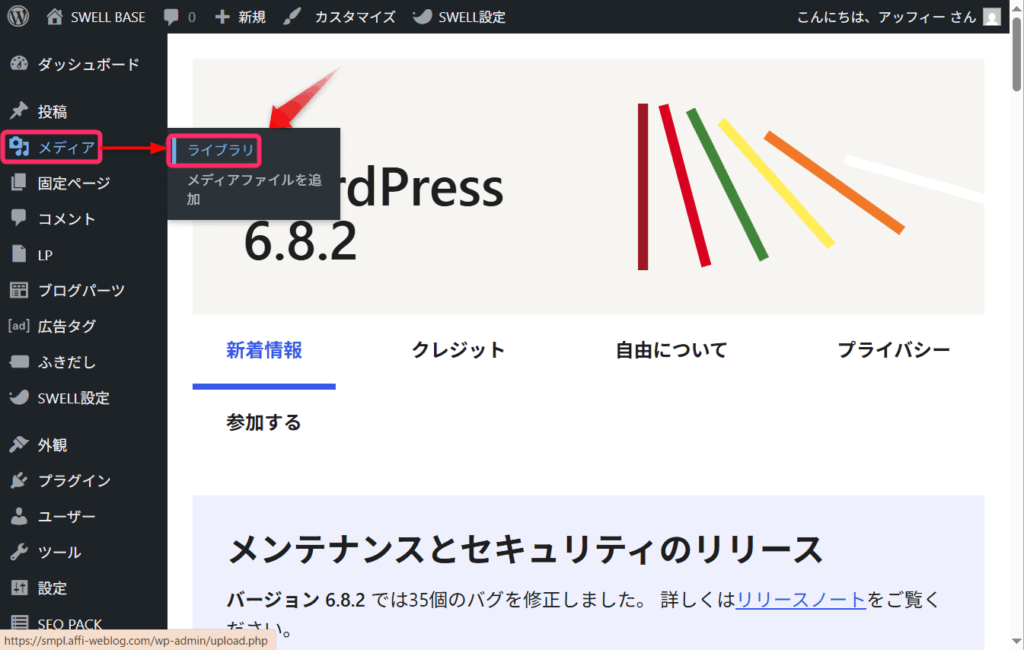Click the プラグイン plug icon
Viewport: 1024px width, 650px height.
click(x=19, y=480)
